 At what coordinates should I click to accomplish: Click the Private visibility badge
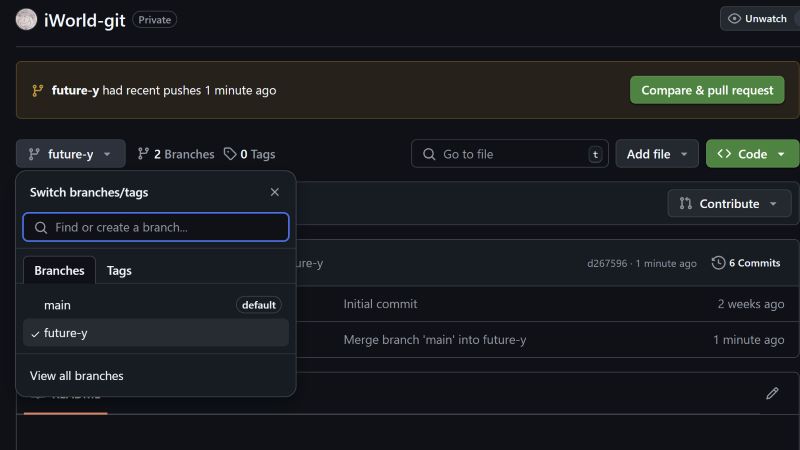point(155,20)
